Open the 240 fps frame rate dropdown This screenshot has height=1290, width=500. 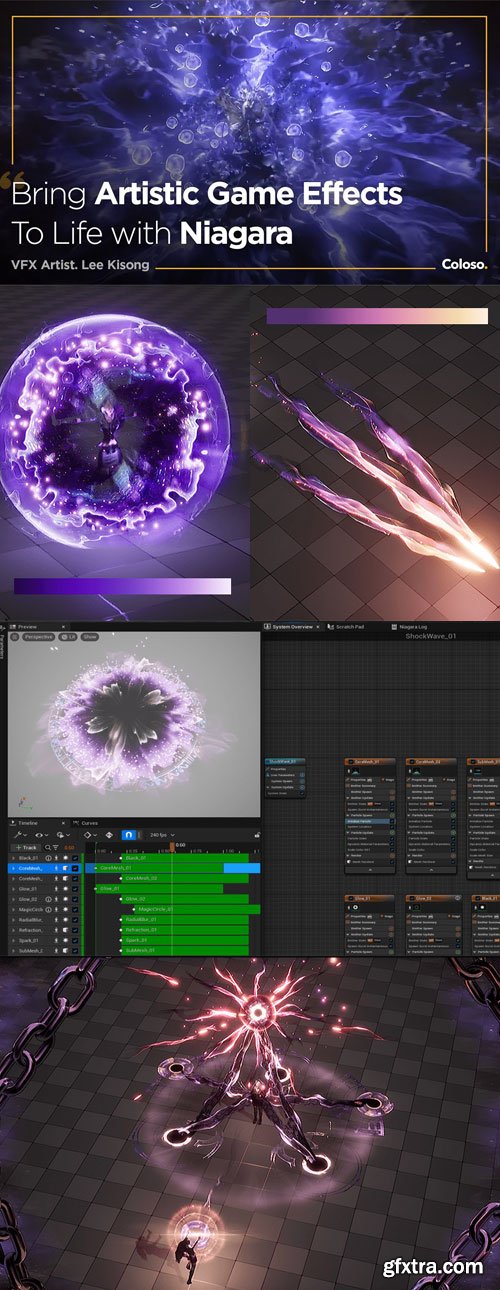[x=162, y=835]
